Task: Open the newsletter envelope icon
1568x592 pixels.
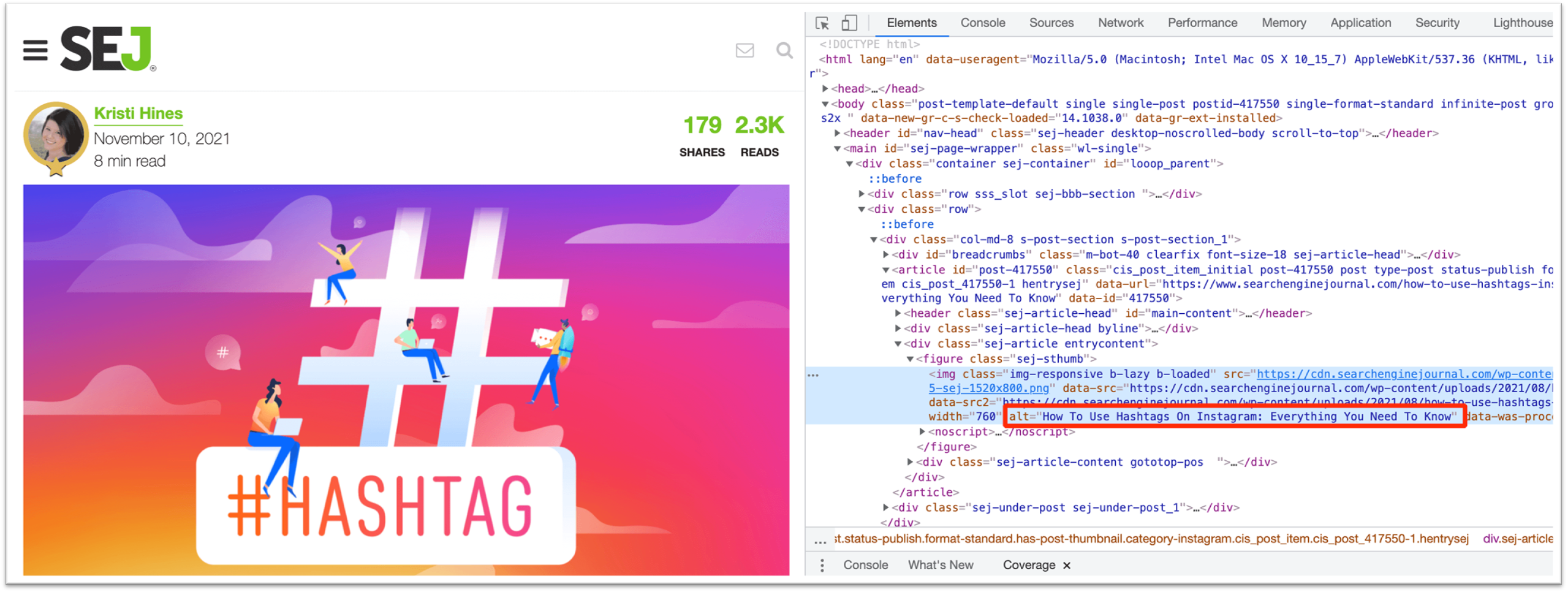Action: pyautogui.click(x=744, y=50)
